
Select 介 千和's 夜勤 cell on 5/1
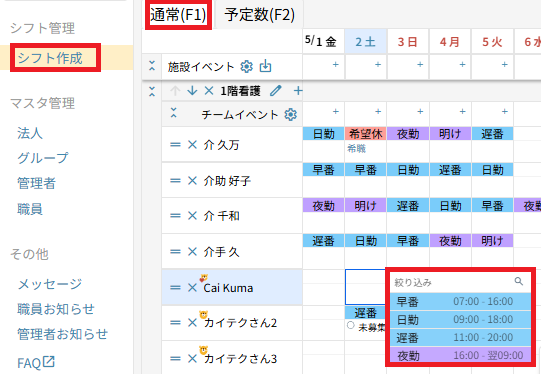click(x=323, y=205)
